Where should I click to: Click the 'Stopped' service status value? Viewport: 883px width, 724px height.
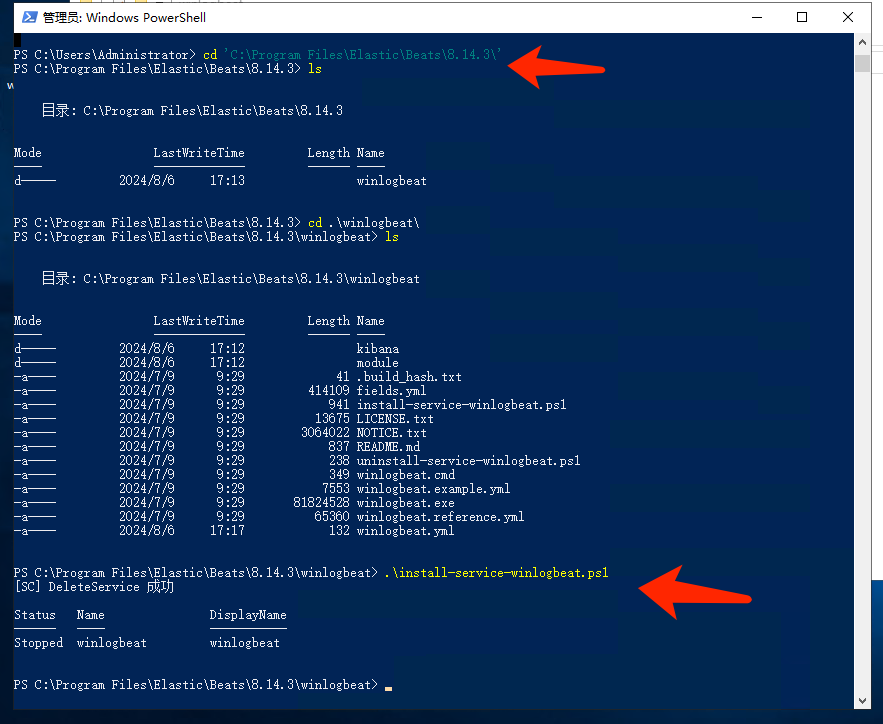(x=38, y=643)
